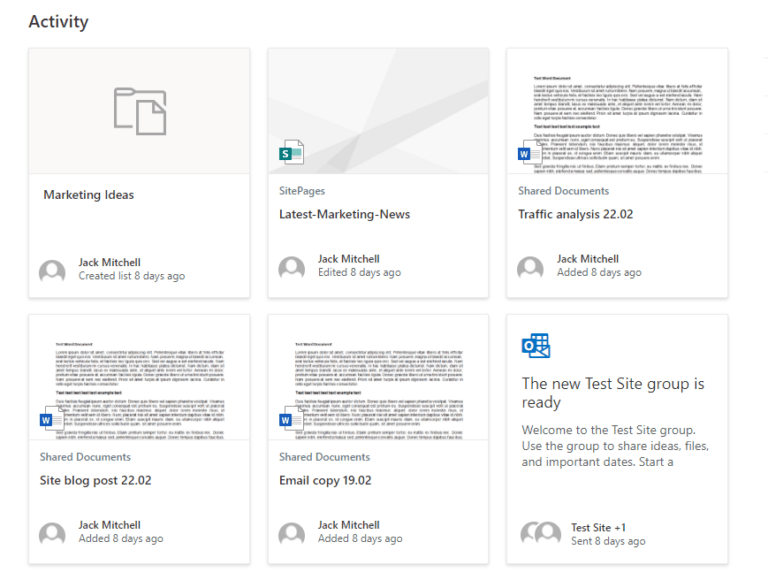Open the Marketing Ideas list title
The height and width of the screenshot is (580, 768).
click(x=89, y=195)
